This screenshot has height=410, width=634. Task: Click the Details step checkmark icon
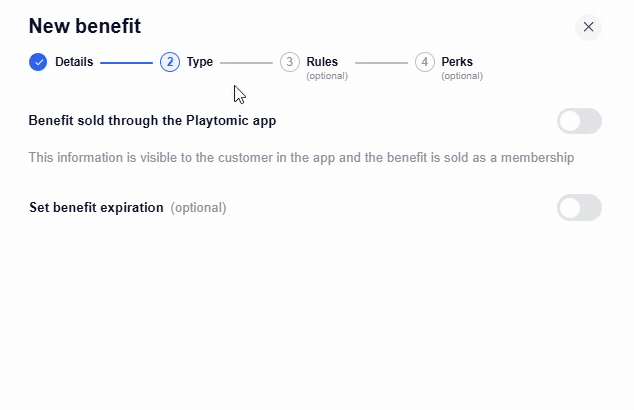click(38, 62)
